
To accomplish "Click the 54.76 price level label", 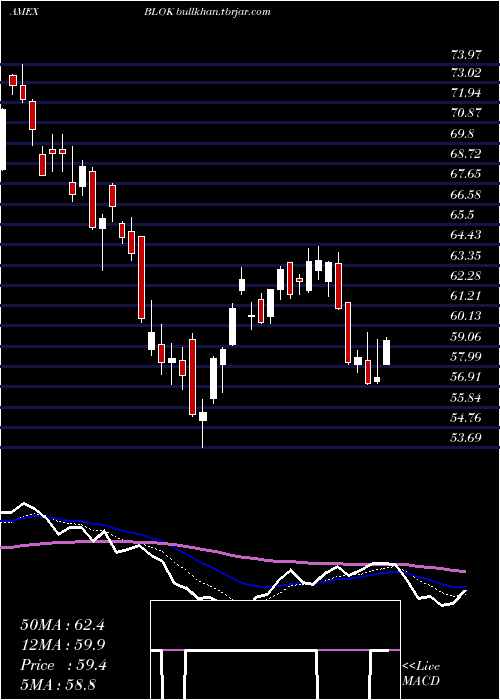I will [467, 418].
